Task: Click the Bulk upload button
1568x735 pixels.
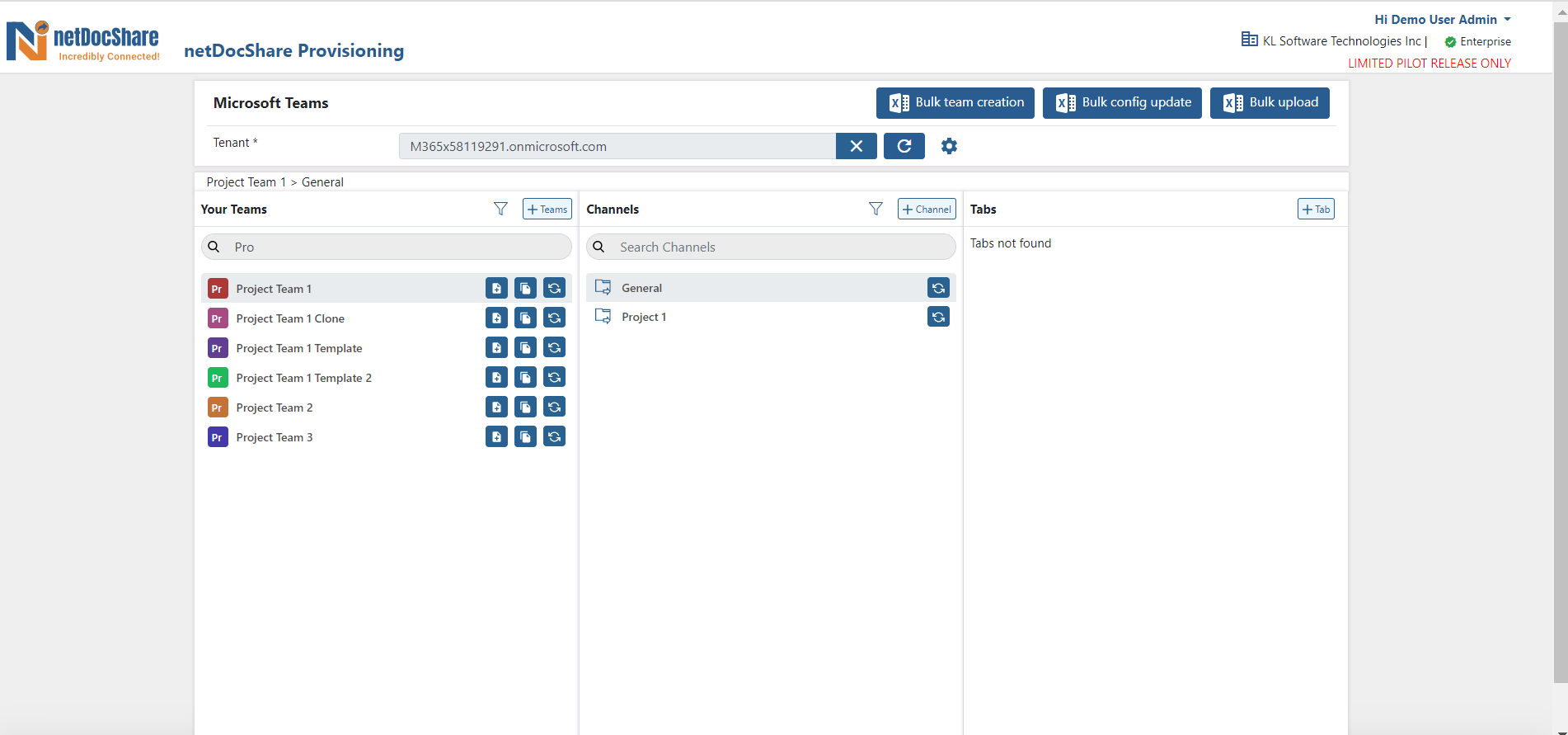Action: (1270, 103)
